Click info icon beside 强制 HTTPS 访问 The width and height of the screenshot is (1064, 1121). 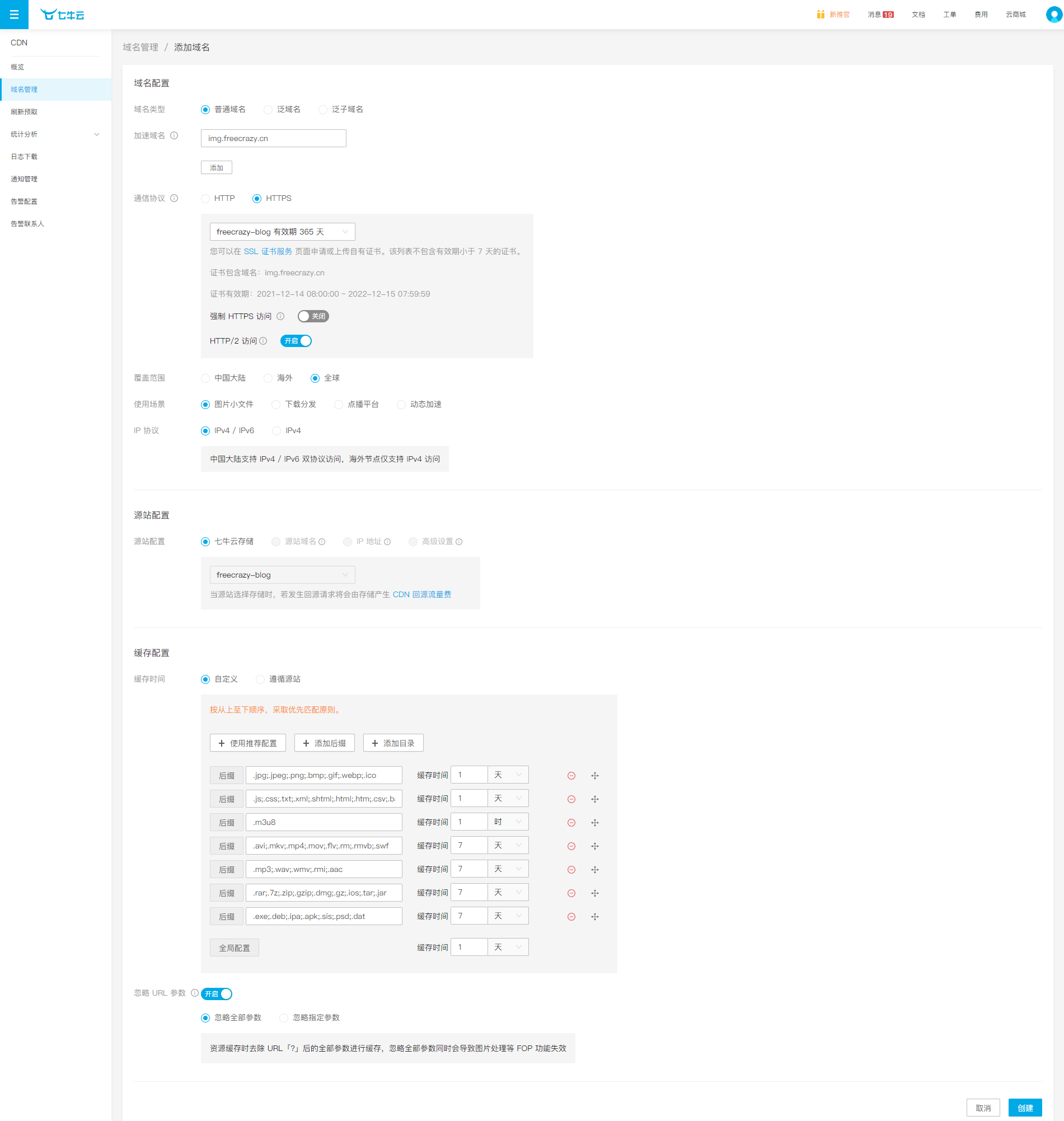tap(280, 316)
